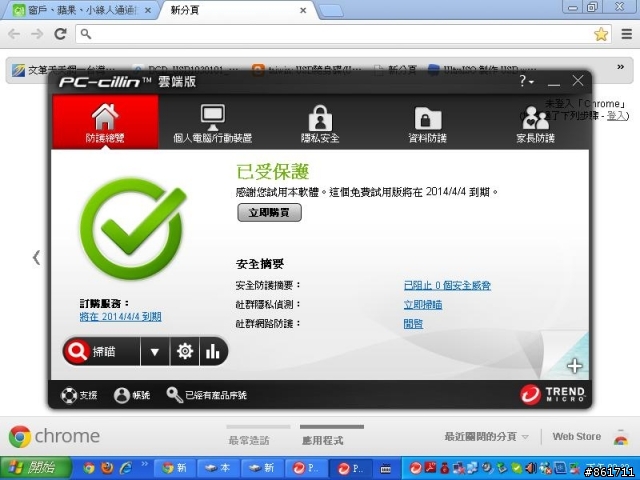
Task: Go forward in Chrome
Action: click(37, 34)
